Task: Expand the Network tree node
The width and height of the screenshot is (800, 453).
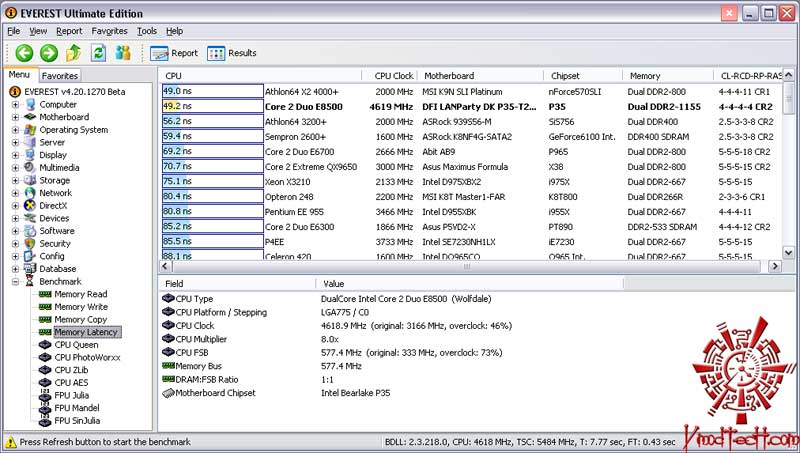Action: pyautogui.click(x=15, y=193)
